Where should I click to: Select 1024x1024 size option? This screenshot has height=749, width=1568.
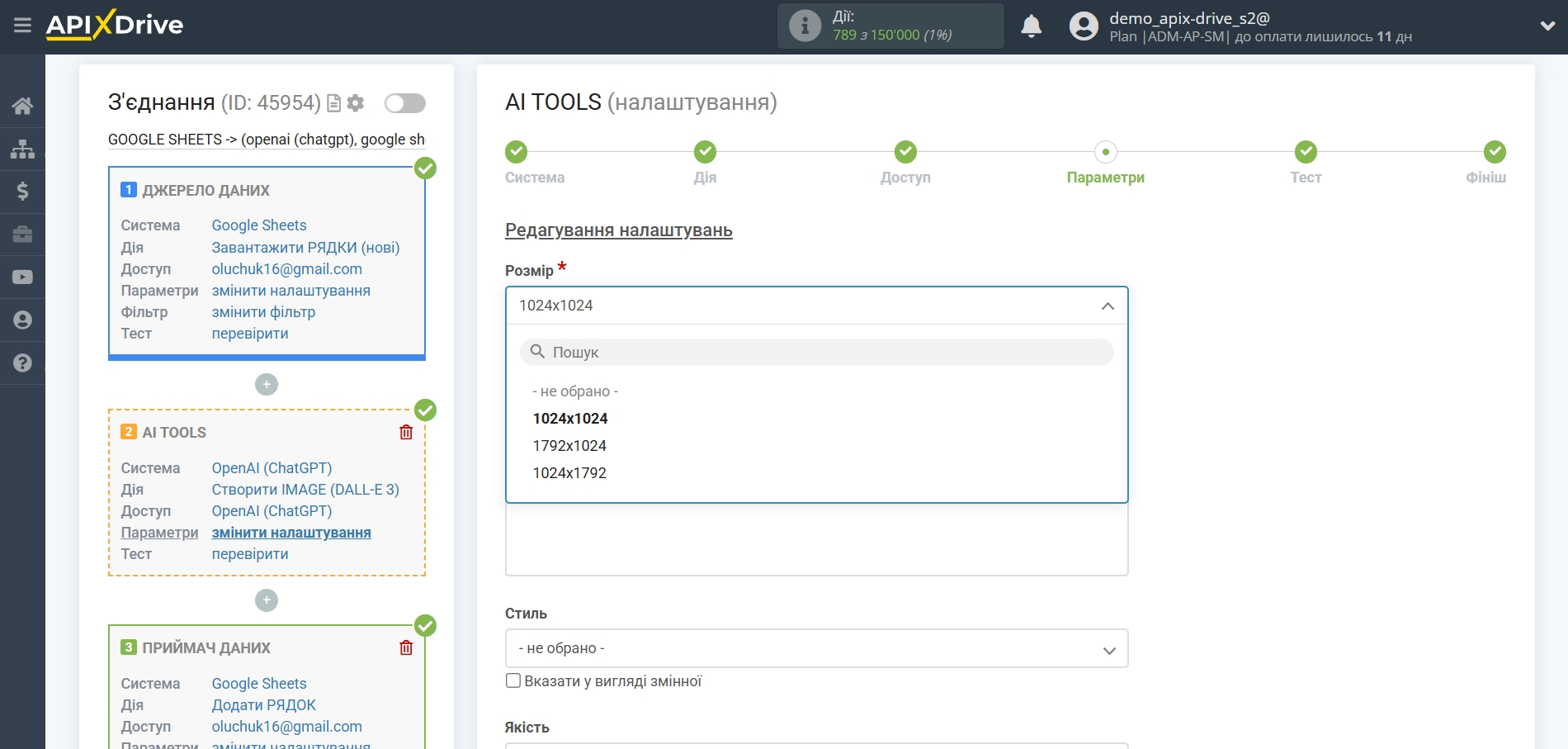(570, 419)
